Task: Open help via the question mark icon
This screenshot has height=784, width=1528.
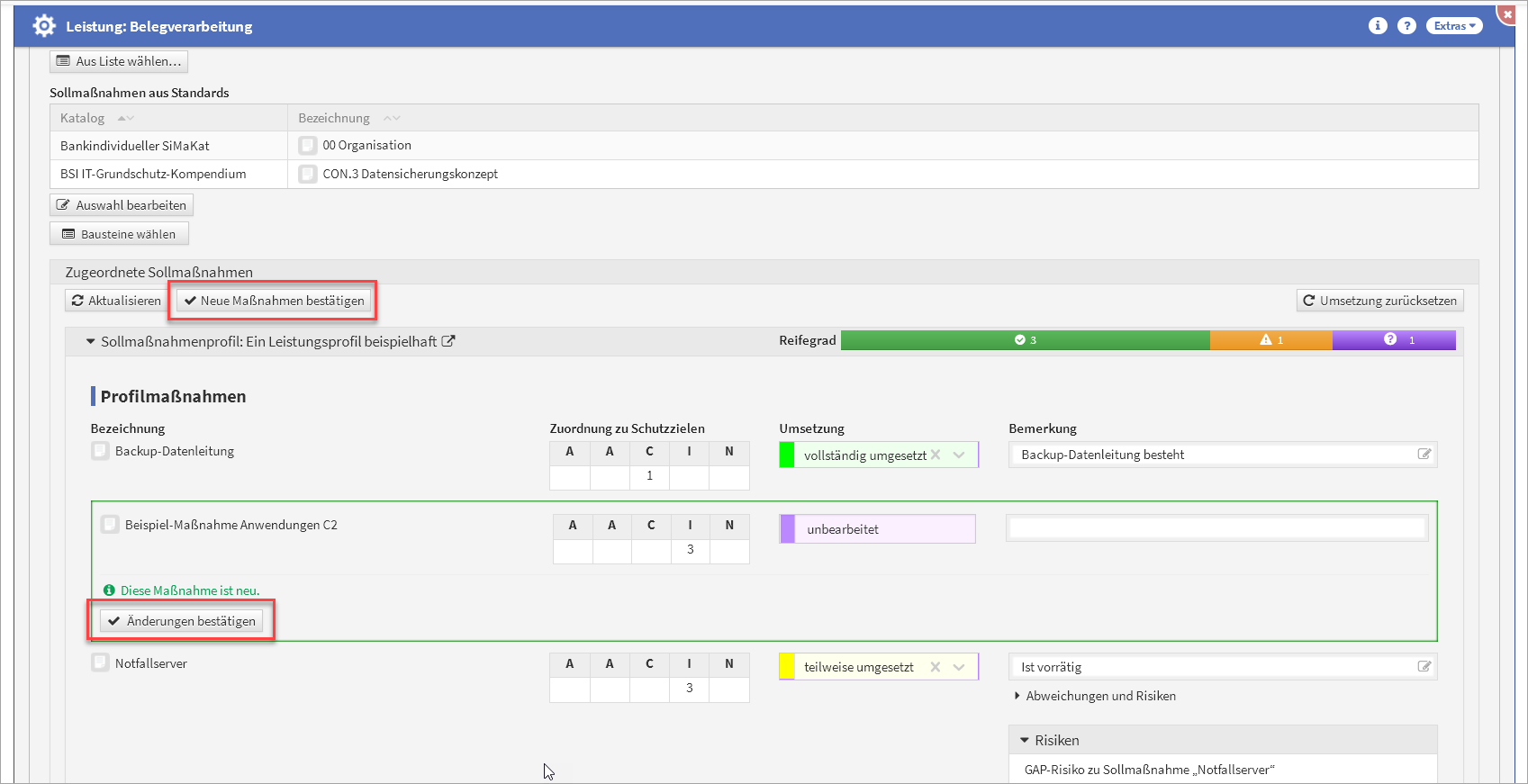Action: click(x=1406, y=26)
